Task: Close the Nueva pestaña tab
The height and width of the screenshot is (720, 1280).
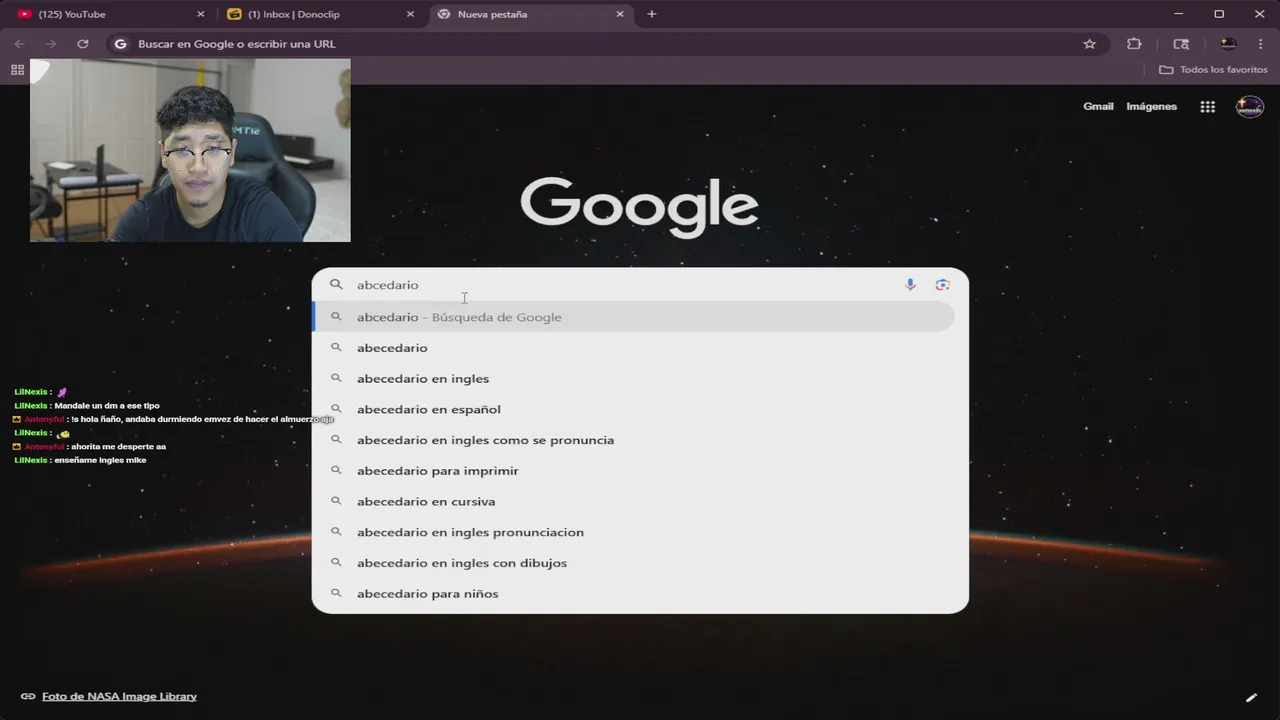Action: (x=620, y=14)
